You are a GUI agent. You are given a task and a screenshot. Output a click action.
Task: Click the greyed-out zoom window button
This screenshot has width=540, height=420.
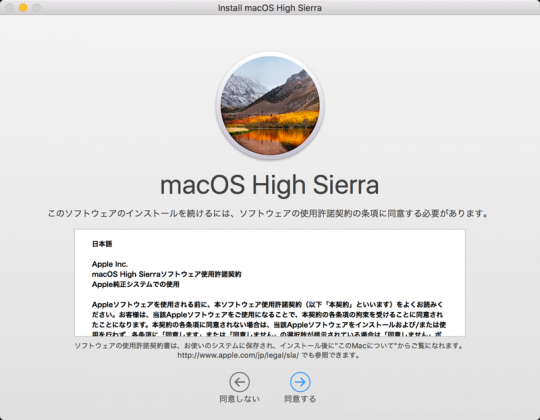(37, 8)
